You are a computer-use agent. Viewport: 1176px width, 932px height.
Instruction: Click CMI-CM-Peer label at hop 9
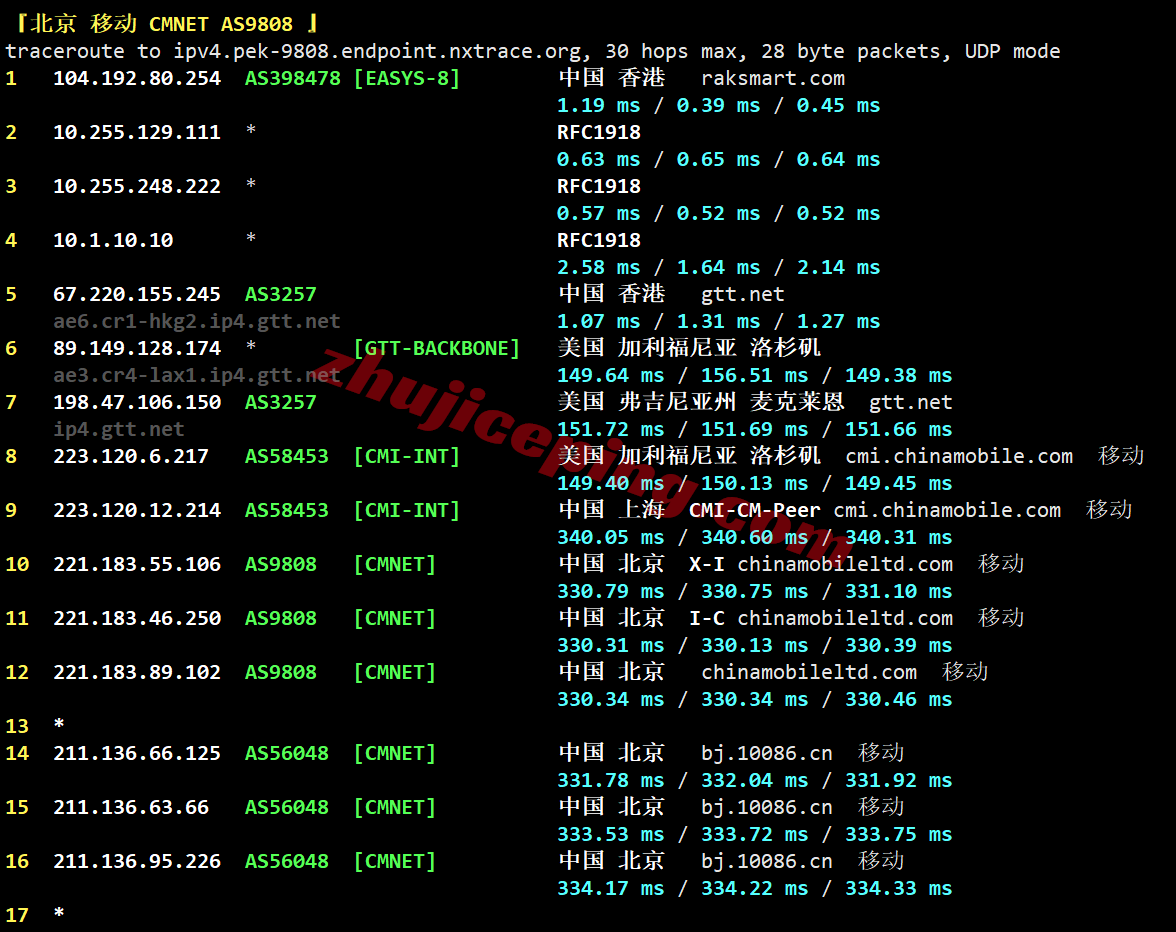pos(754,511)
